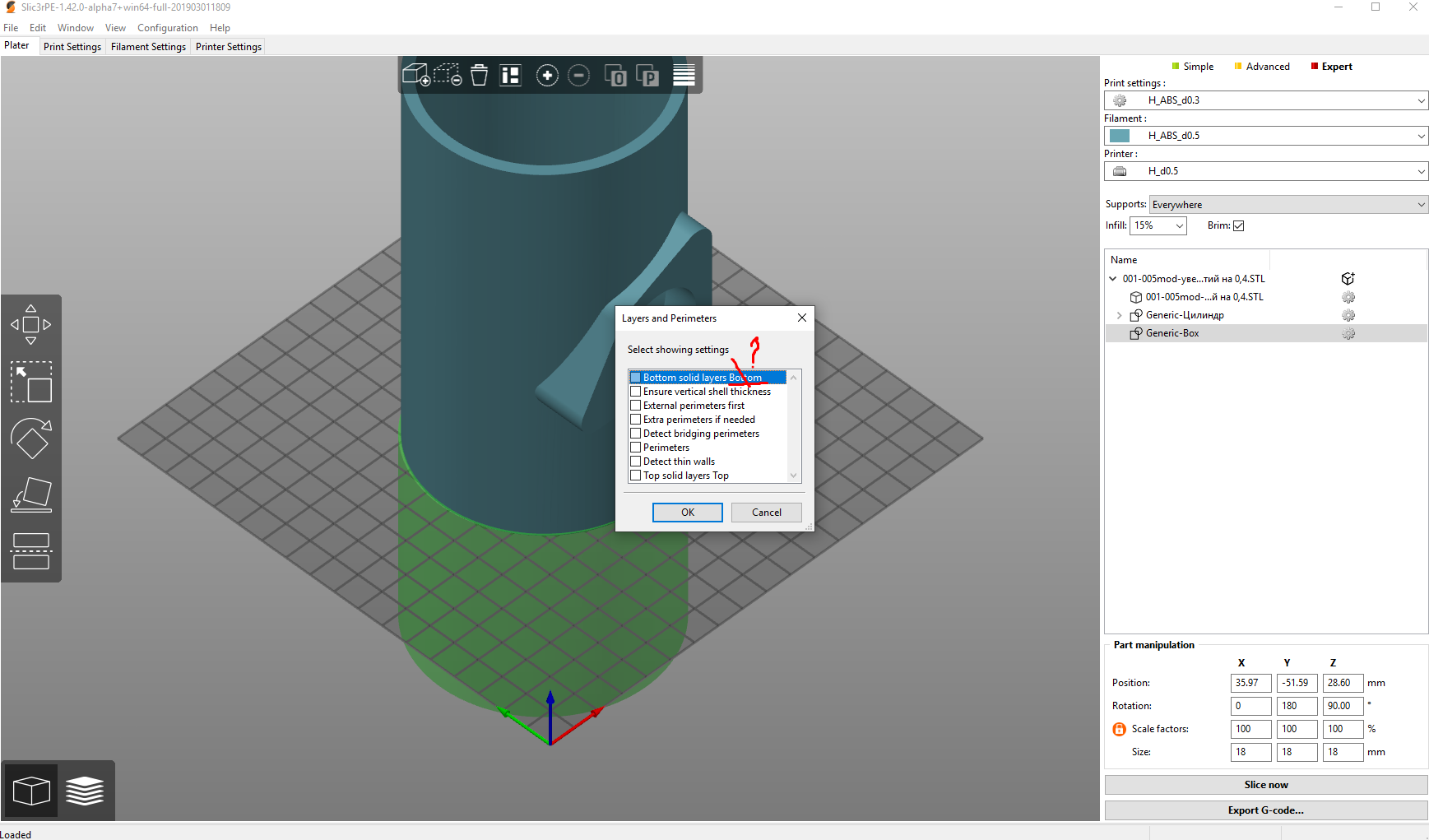Click the Remove instance minus icon
Viewport: 1429px width, 840px height.
pyautogui.click(x=579, y=76)
